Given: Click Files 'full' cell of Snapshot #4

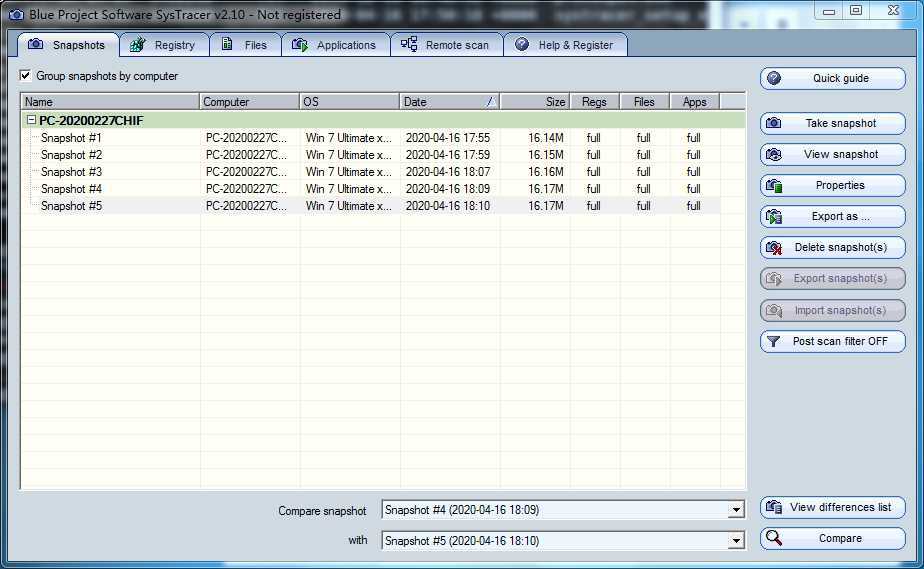Looking at the screenshot, I should [x=644, y=189].
